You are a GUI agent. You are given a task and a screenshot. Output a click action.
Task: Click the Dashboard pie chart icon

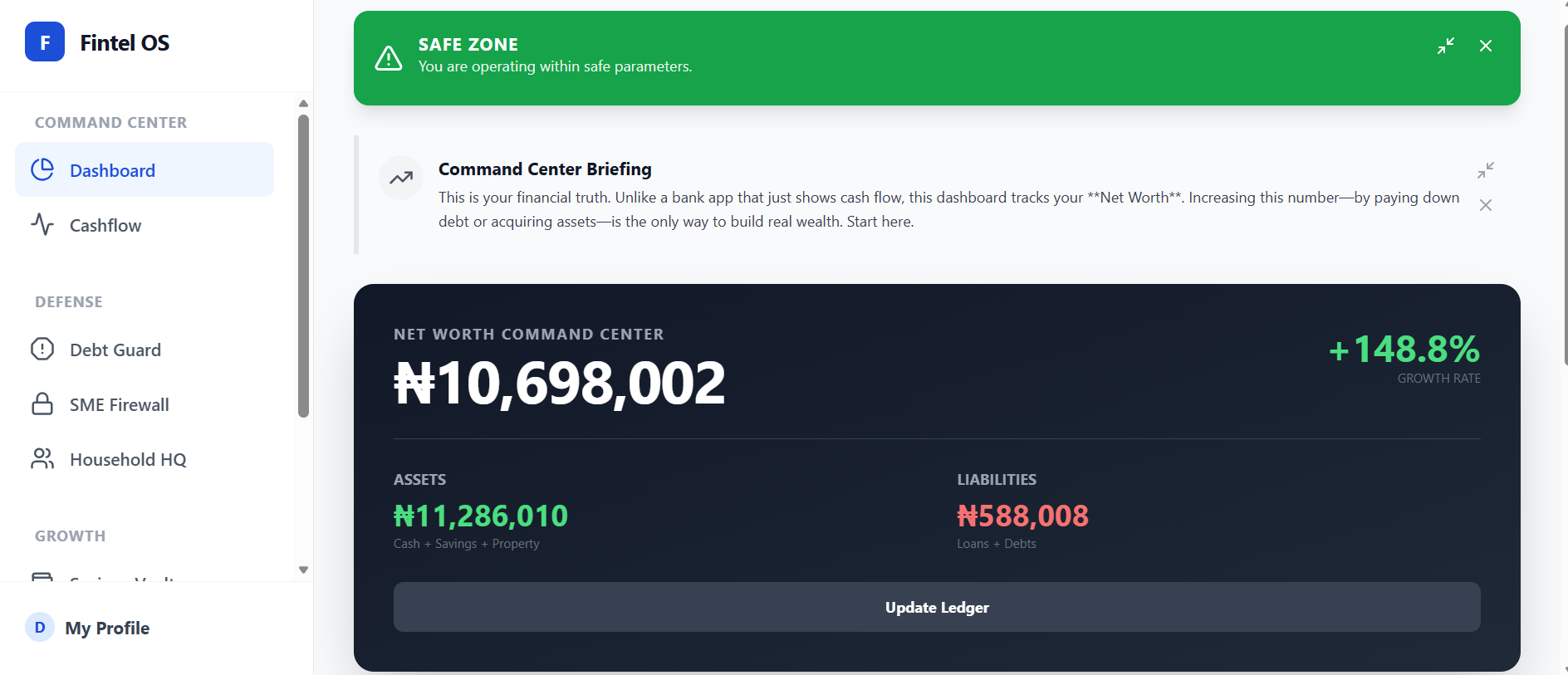point(42,170)
